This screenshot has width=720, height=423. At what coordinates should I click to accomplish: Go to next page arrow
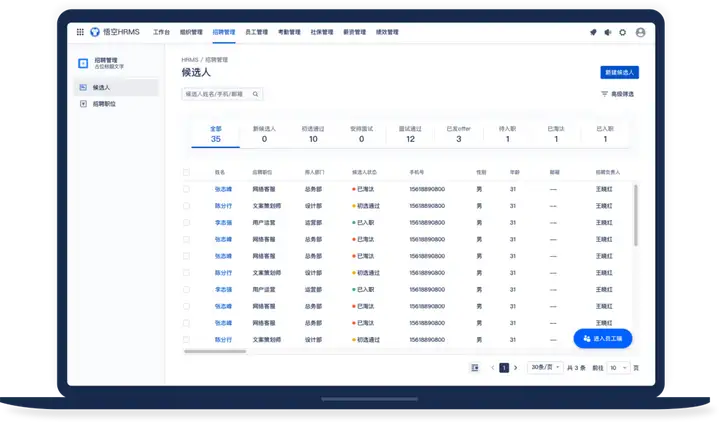(x=516, y=368)
